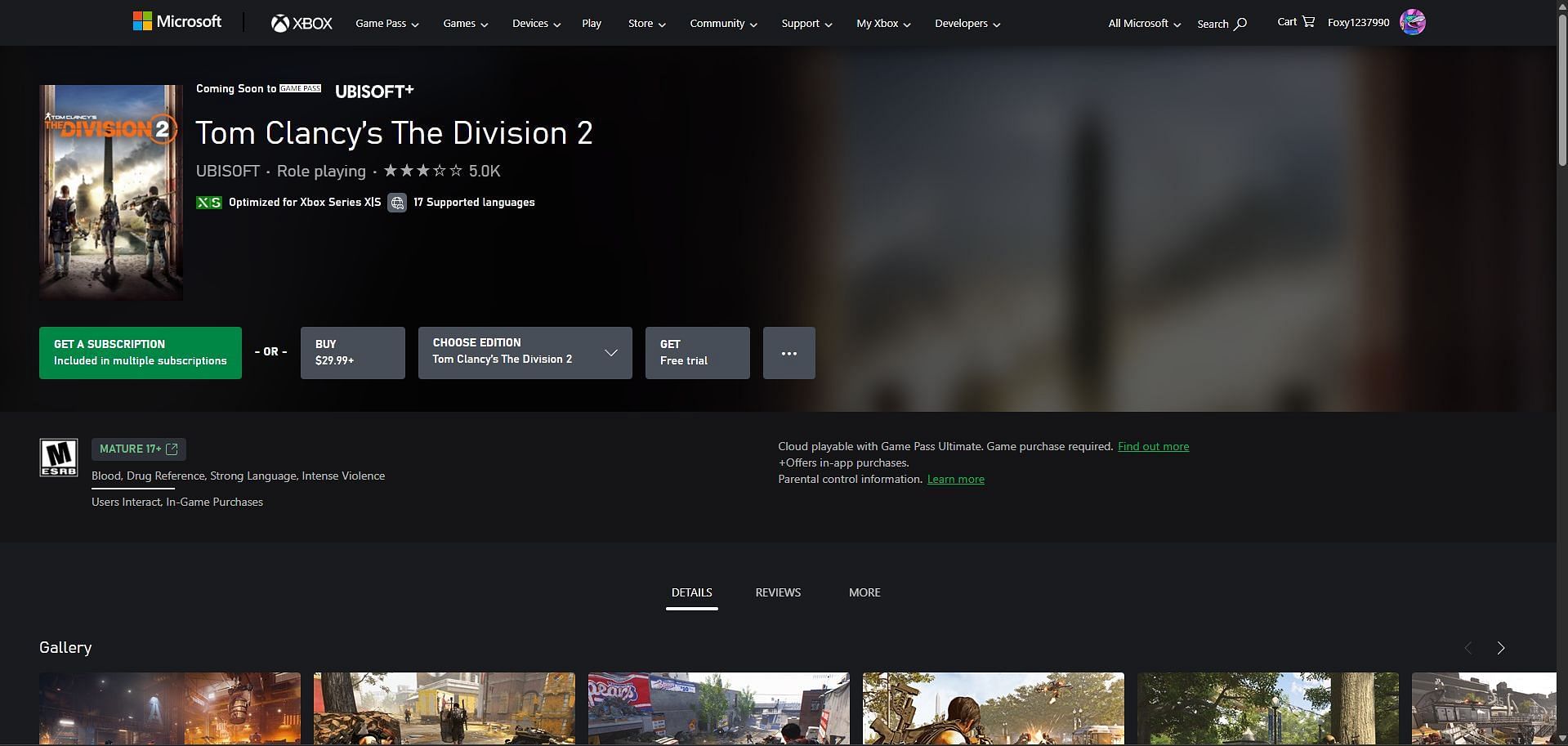Switch to the Details tab
Viewport: 1568px width, 746px height.
click(692, 592)
